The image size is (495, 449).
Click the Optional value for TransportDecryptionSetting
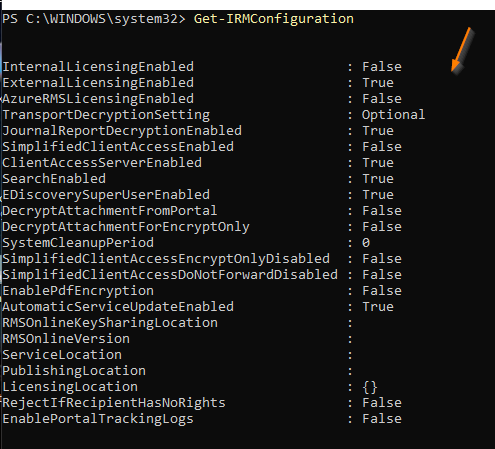click(x=394, y=115)
